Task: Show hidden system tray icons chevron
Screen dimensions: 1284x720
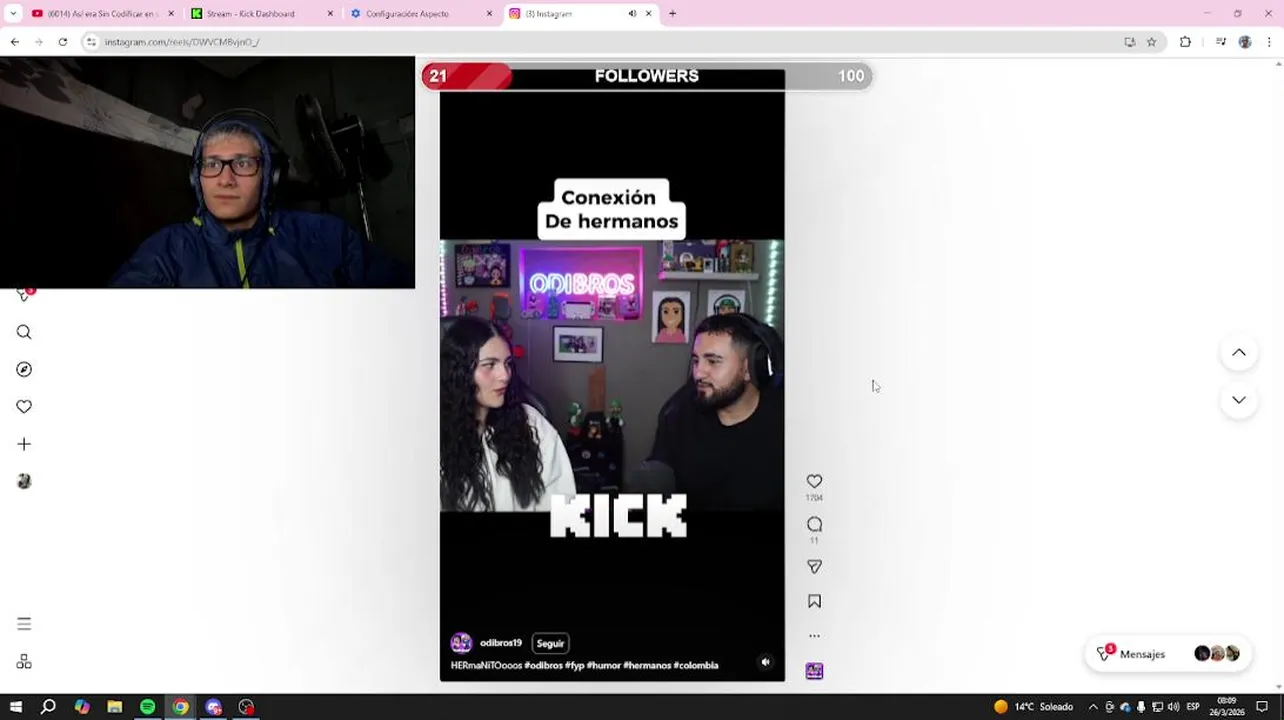Action: point(1093,707)
